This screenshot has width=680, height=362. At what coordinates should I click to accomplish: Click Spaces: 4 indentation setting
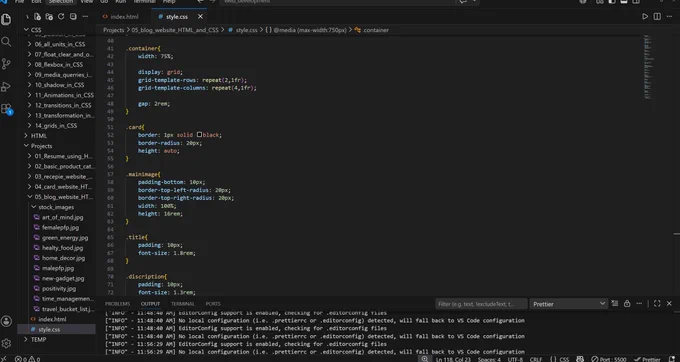tap(489, 359)
